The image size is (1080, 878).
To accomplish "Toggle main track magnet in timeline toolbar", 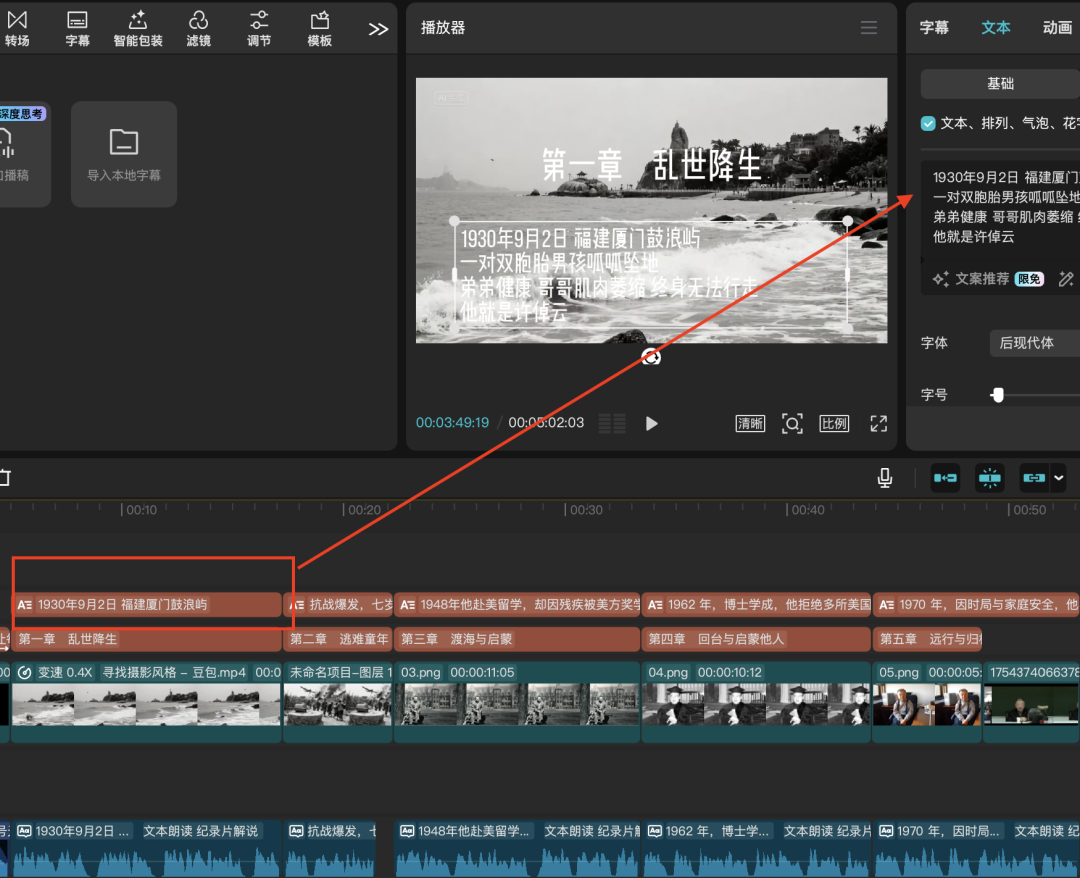I will coord(945,478).
